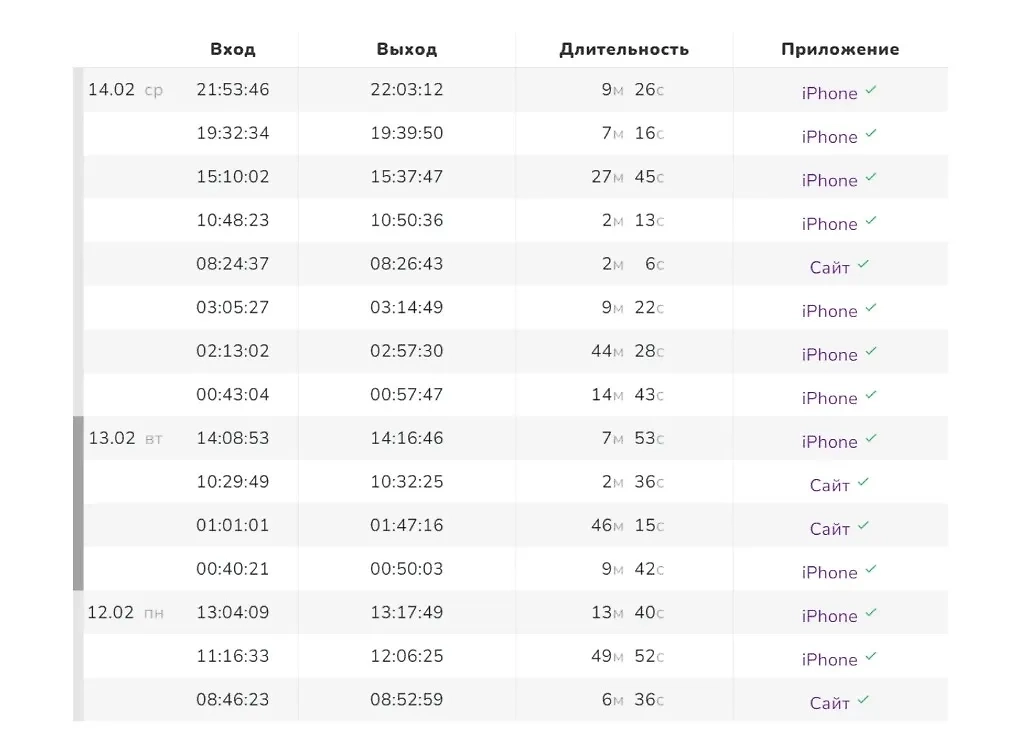Select the 13.02 вт date label

click(x=125, y=438)
